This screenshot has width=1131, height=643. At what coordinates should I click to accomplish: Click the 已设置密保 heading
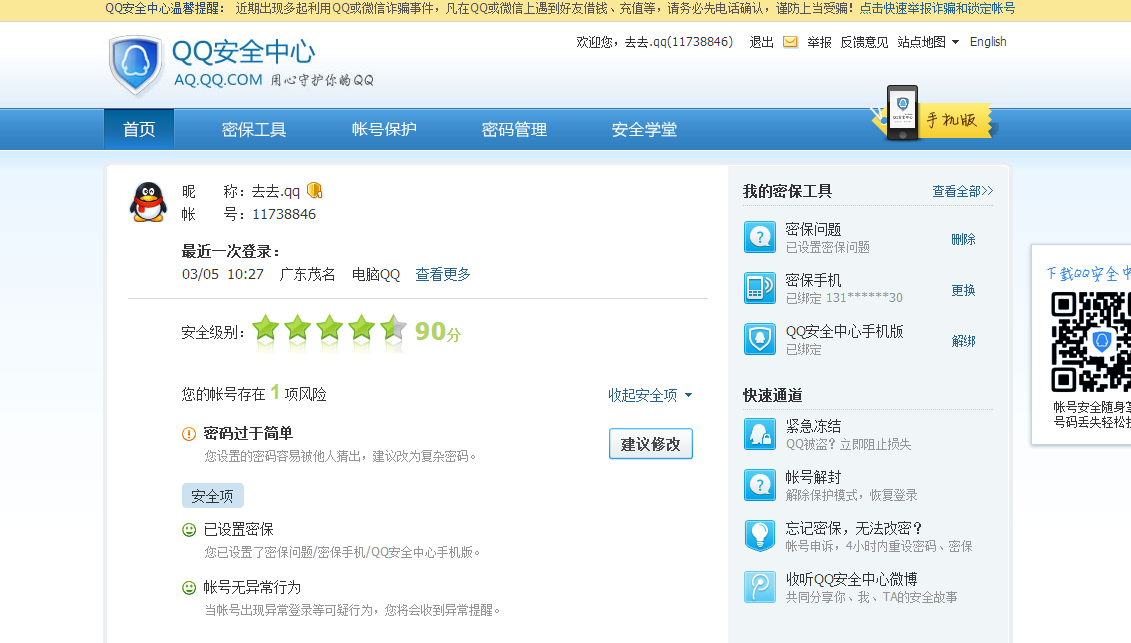pyautogui.click(x=238, y=529)
